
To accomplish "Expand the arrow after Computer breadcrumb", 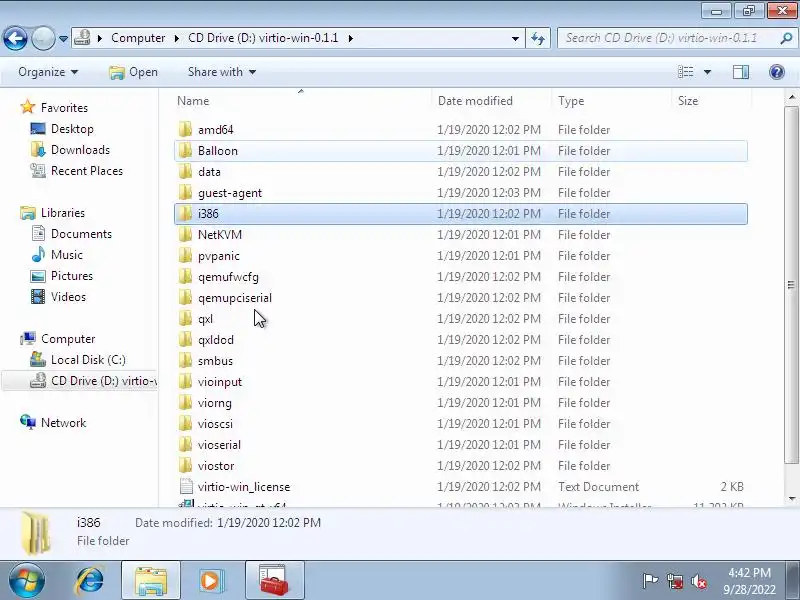I will (x=177, y=38).
